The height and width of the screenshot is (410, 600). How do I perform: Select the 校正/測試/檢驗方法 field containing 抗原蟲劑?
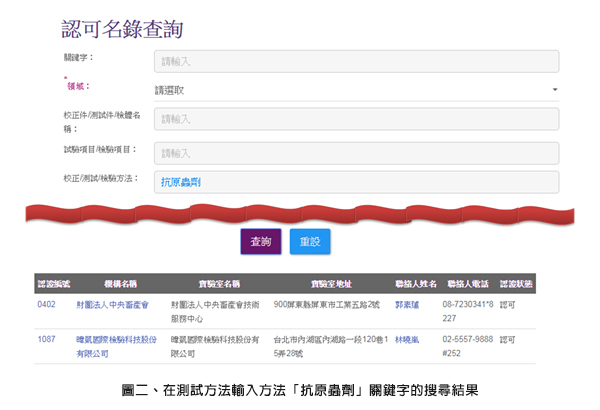point(356,182)
